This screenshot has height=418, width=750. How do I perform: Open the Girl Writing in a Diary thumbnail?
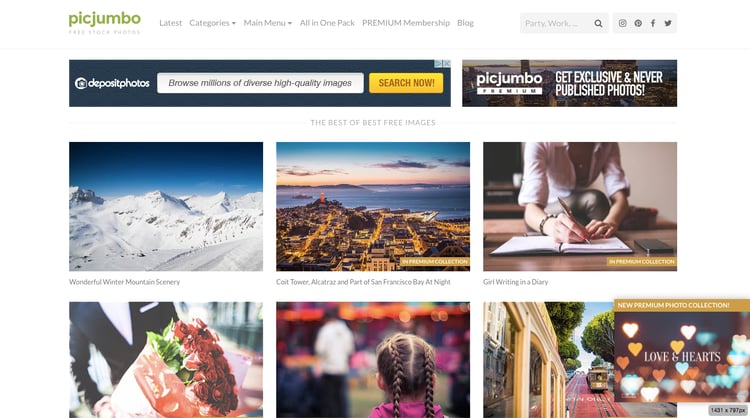point(580,206)
